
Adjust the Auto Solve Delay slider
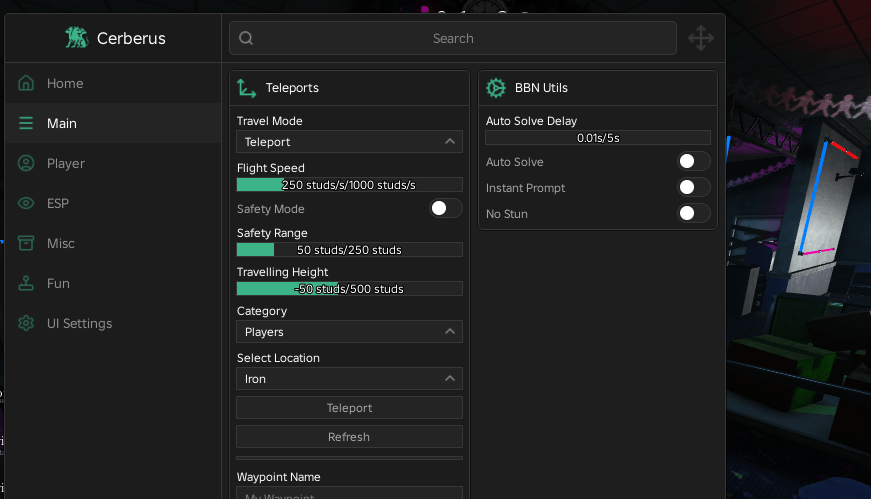598,138
